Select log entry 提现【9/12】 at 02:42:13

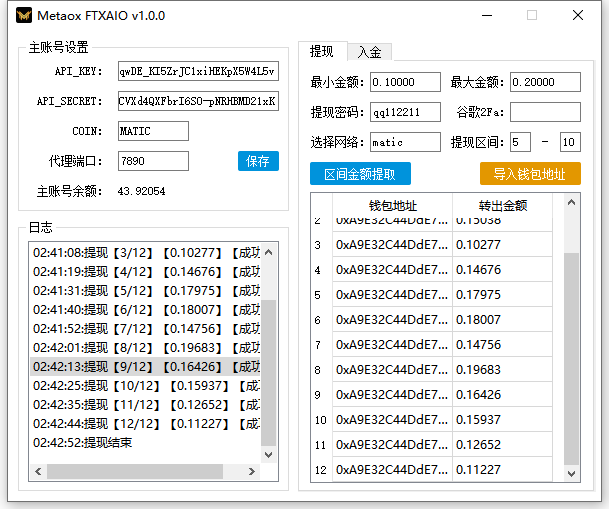click(145, 367)
